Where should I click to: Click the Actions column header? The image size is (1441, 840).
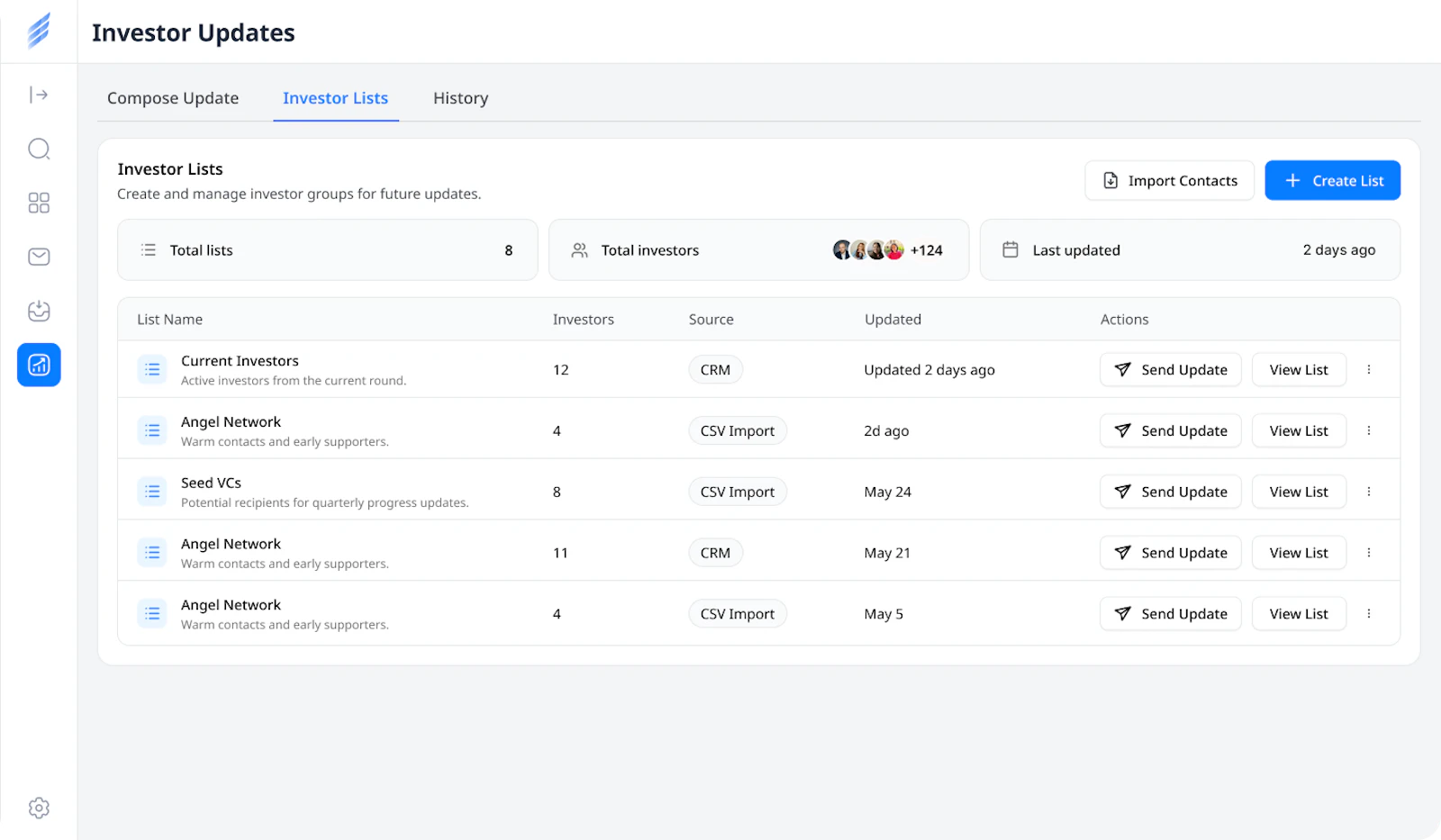pyautogui.click(x=1124, y=320)
